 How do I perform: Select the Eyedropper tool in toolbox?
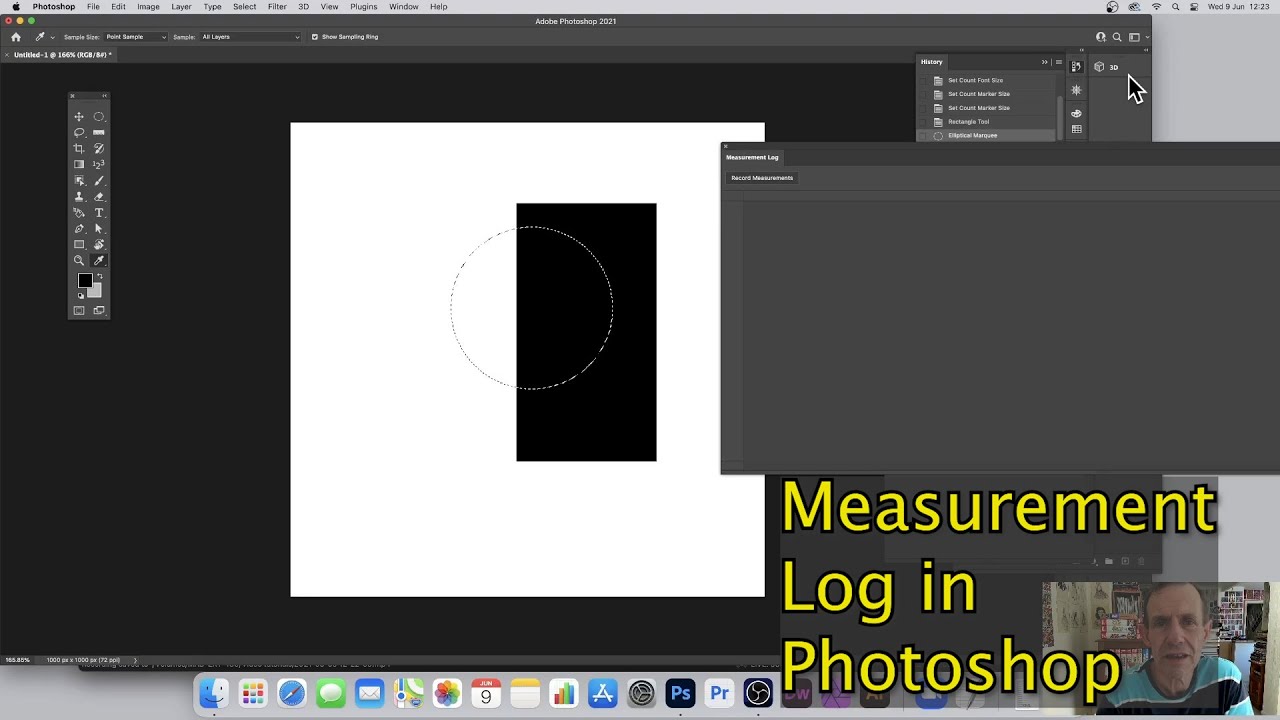[x=99, y=261]
